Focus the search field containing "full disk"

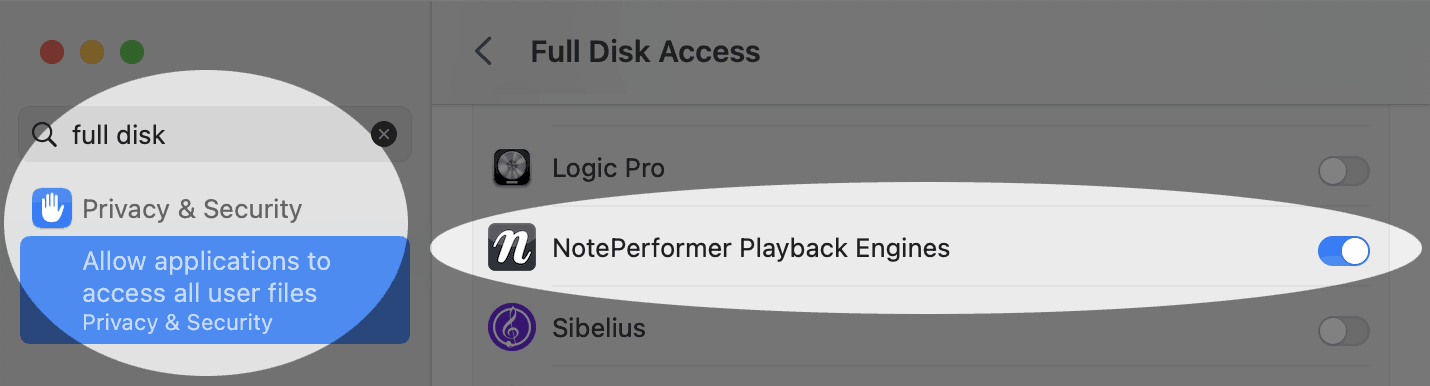[215, 134]
